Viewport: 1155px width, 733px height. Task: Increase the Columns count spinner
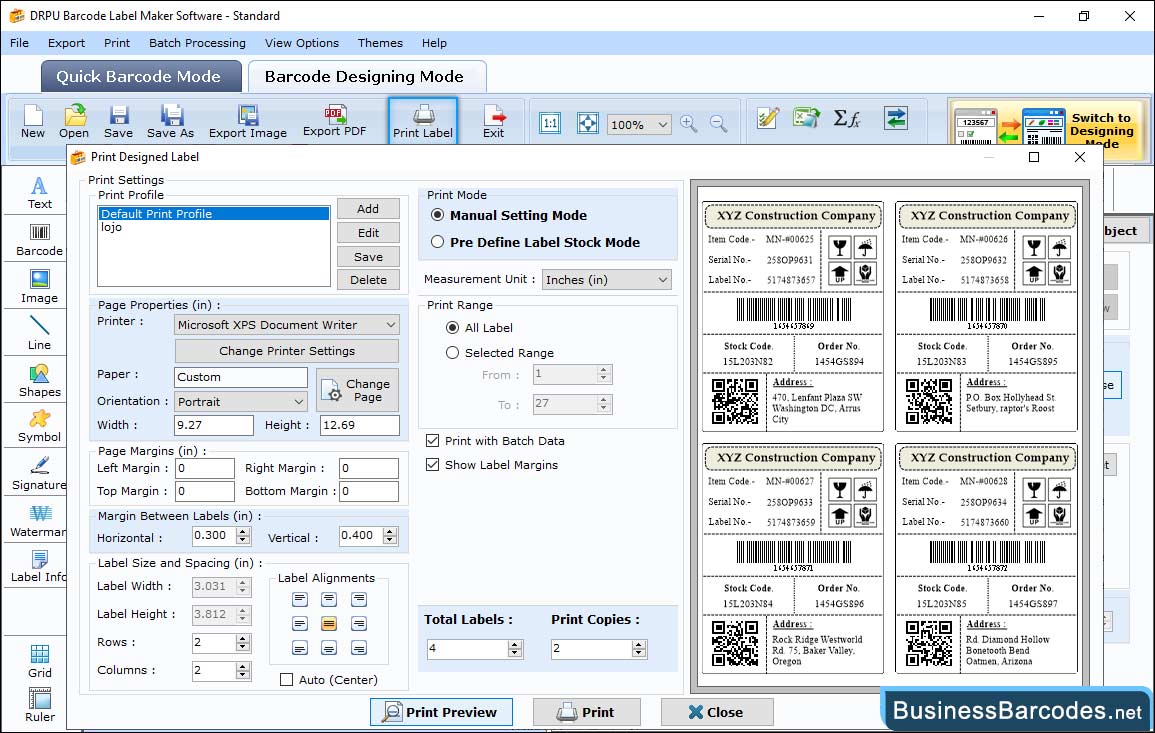[243, 666]
